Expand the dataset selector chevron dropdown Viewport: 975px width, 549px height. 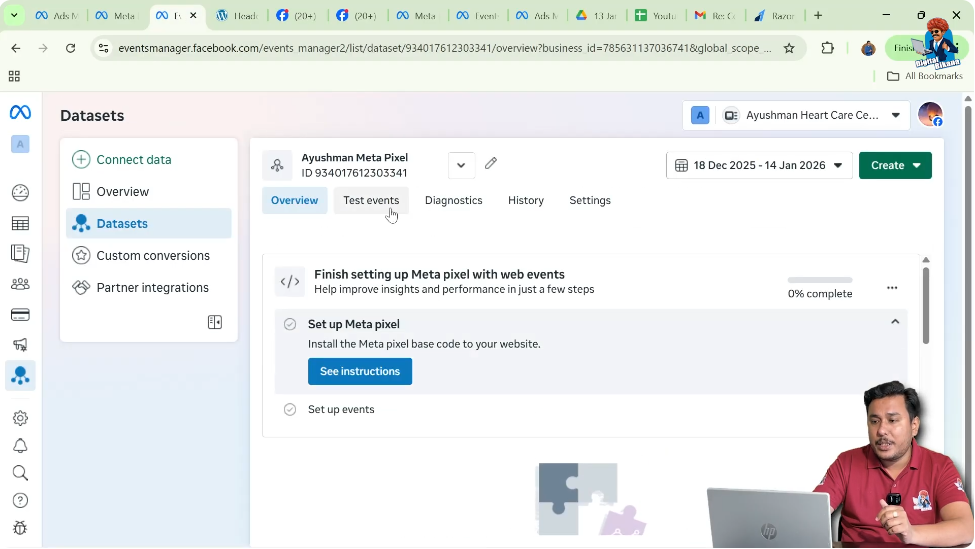tap(461, 165)
